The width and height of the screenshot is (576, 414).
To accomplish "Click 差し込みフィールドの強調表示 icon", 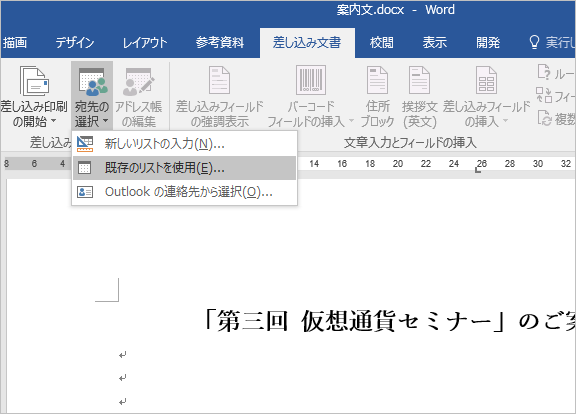I will point(219,80).
